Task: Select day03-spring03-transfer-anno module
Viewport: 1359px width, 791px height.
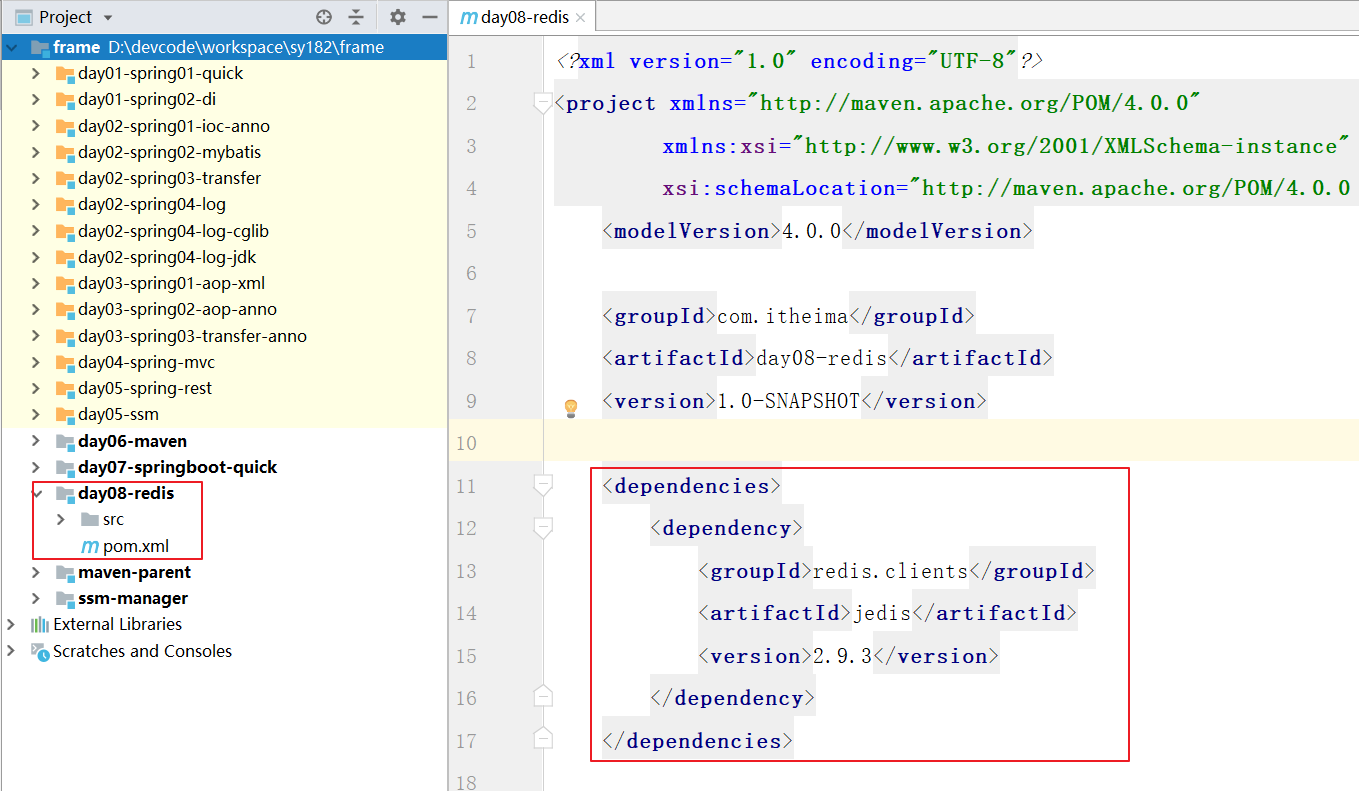Action: pos(193,336)
